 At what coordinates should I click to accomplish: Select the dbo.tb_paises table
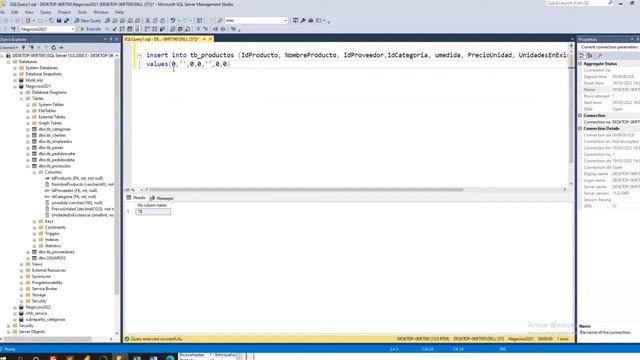(51, 147)
